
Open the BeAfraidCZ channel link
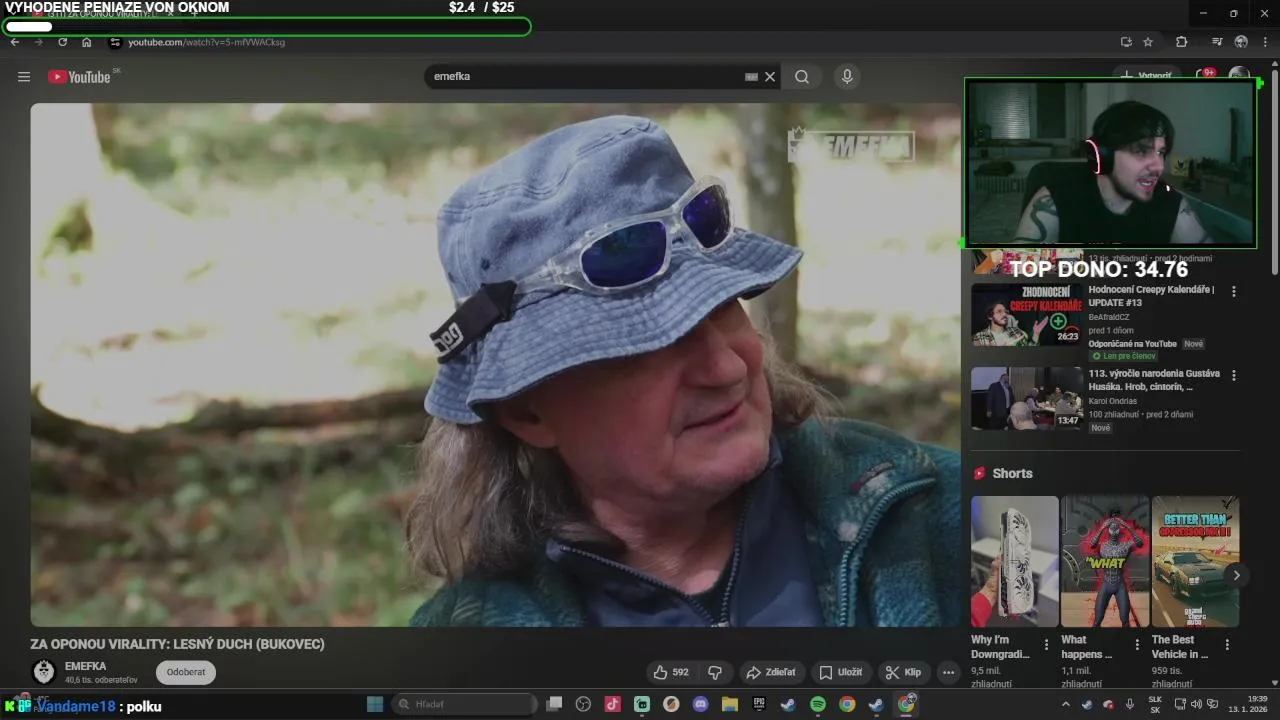pyautogui.click(x=1109, y=317)
